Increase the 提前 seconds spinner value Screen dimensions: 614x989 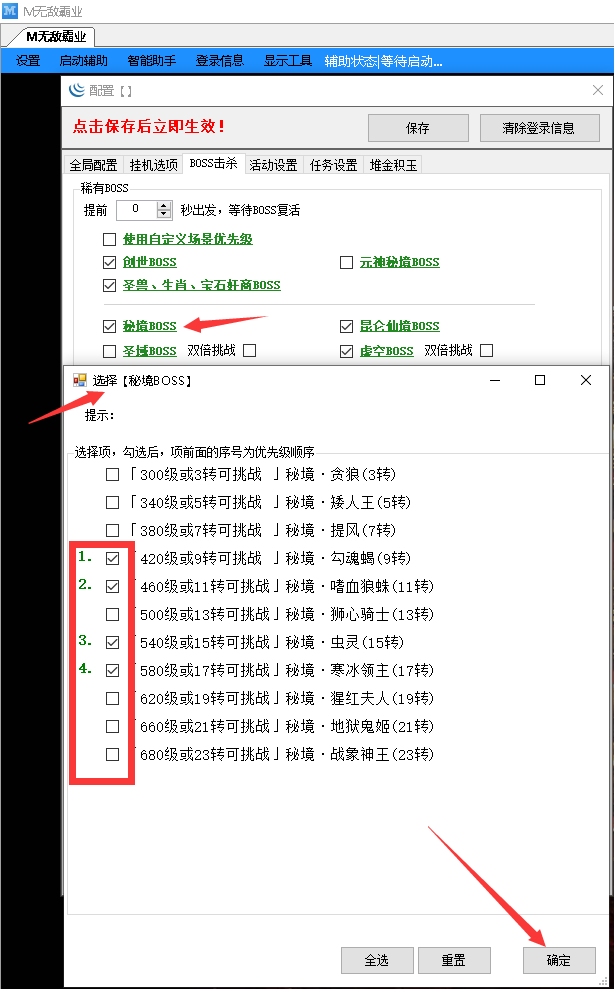click(x=164, y=206)
